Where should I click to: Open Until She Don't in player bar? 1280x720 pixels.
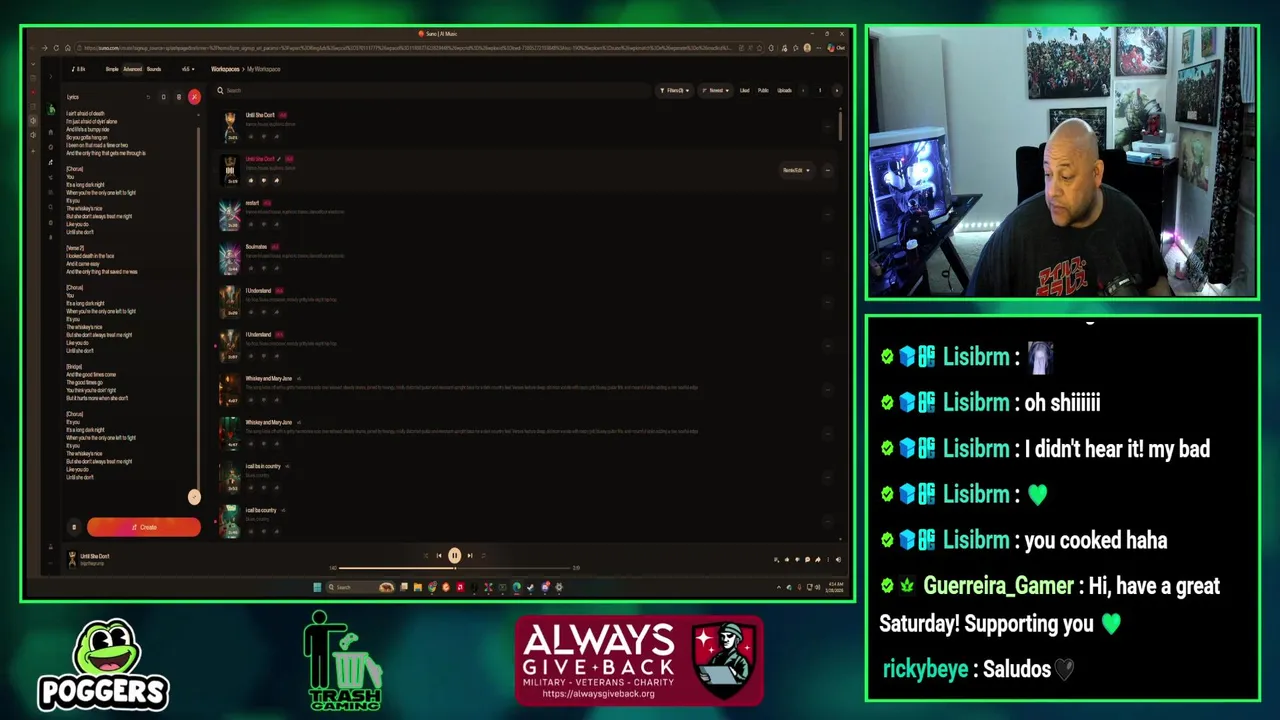(x=94, y=556)
